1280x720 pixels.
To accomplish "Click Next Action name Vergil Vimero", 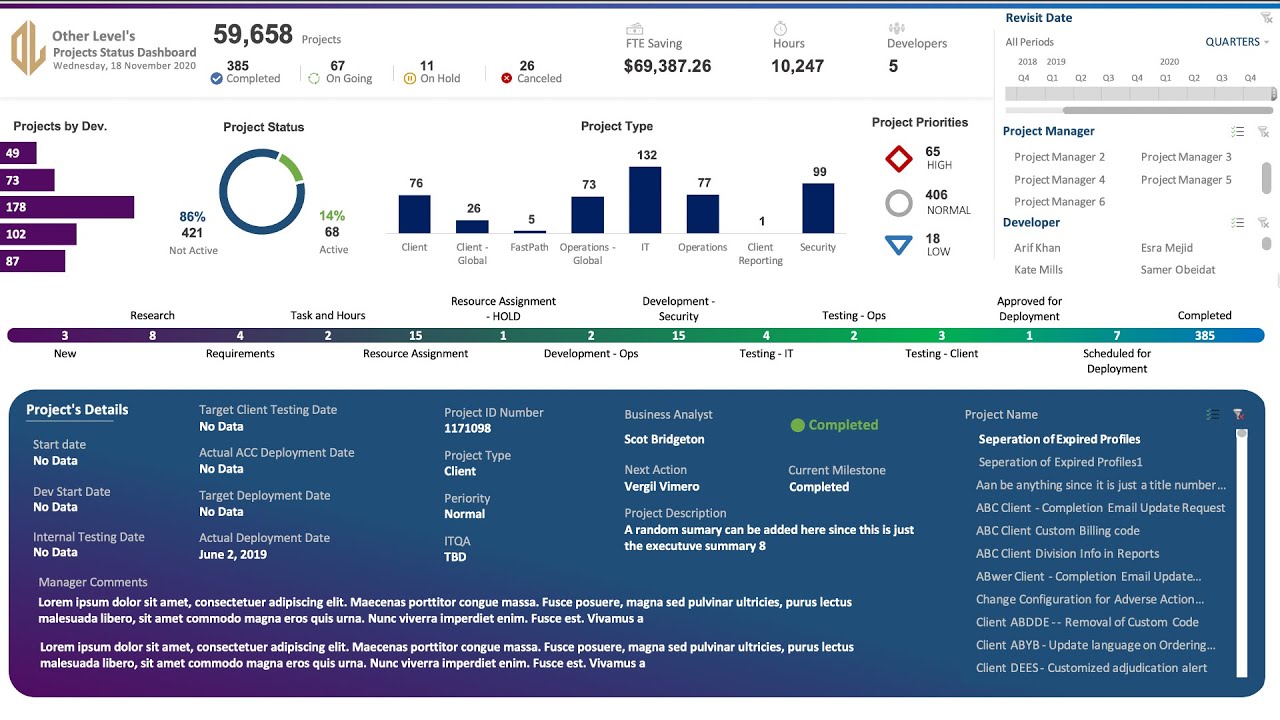I will (x=661, y=487).
